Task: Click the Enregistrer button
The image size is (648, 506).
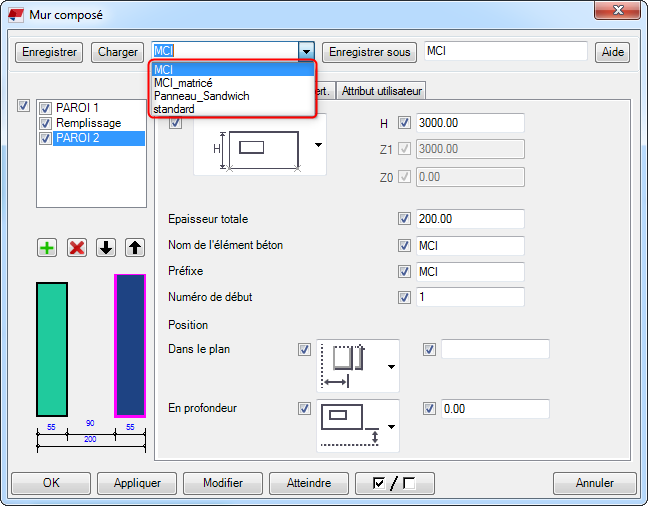Action: [49, 52]
